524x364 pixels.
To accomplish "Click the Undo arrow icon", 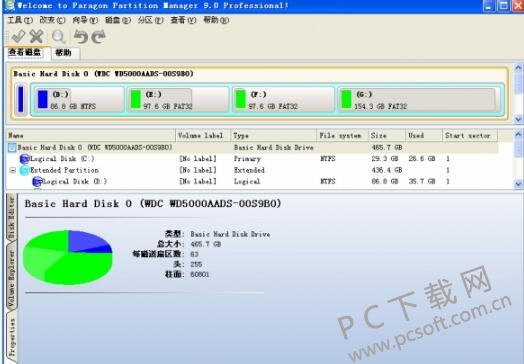I will point(81,36).
